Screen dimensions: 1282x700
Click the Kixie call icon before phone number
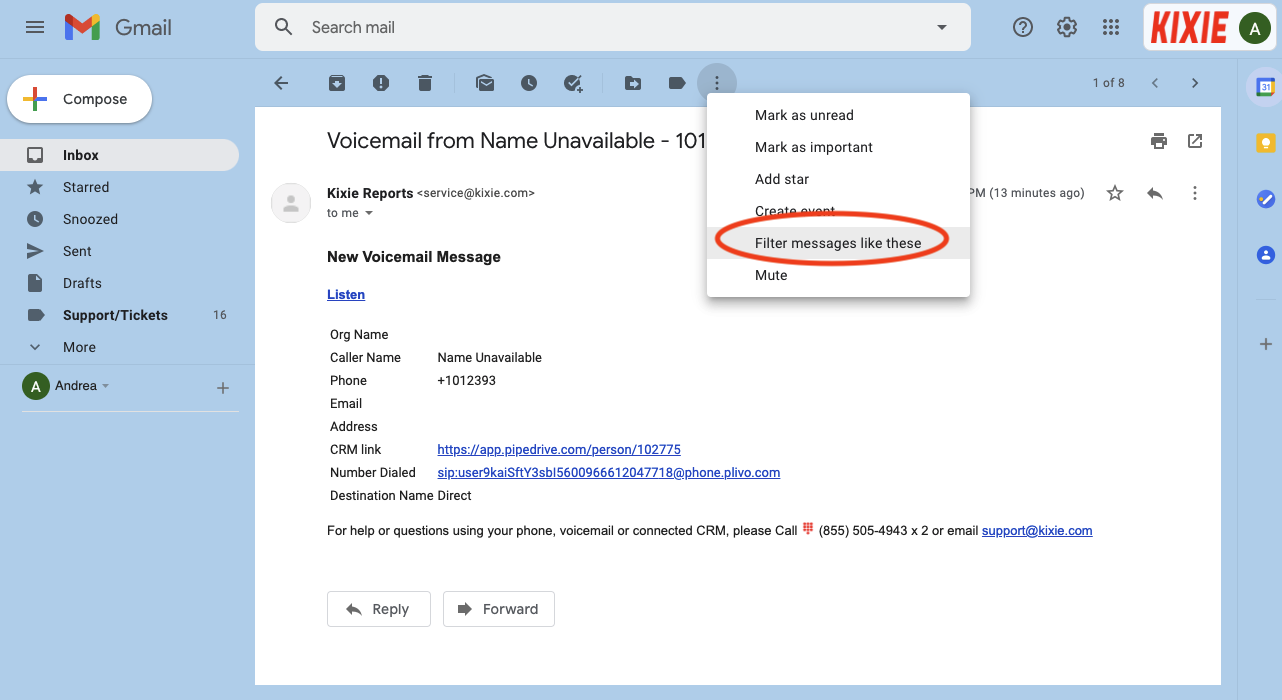(808, 529)
